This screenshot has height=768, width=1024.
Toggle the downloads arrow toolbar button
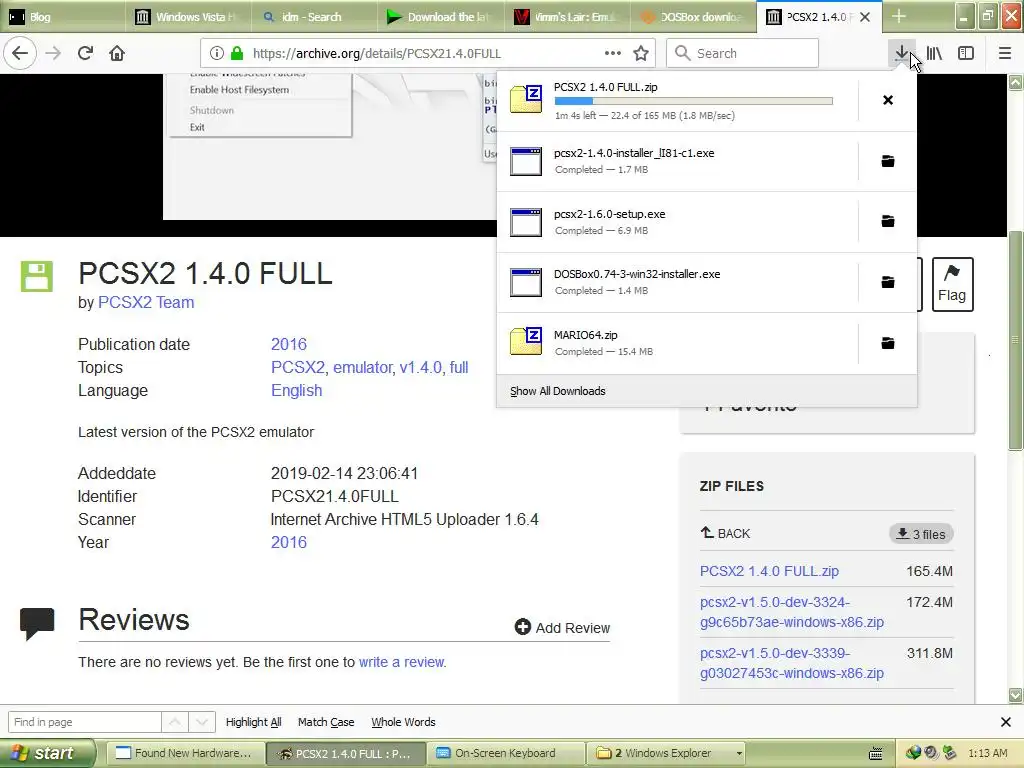coord(901,54)
